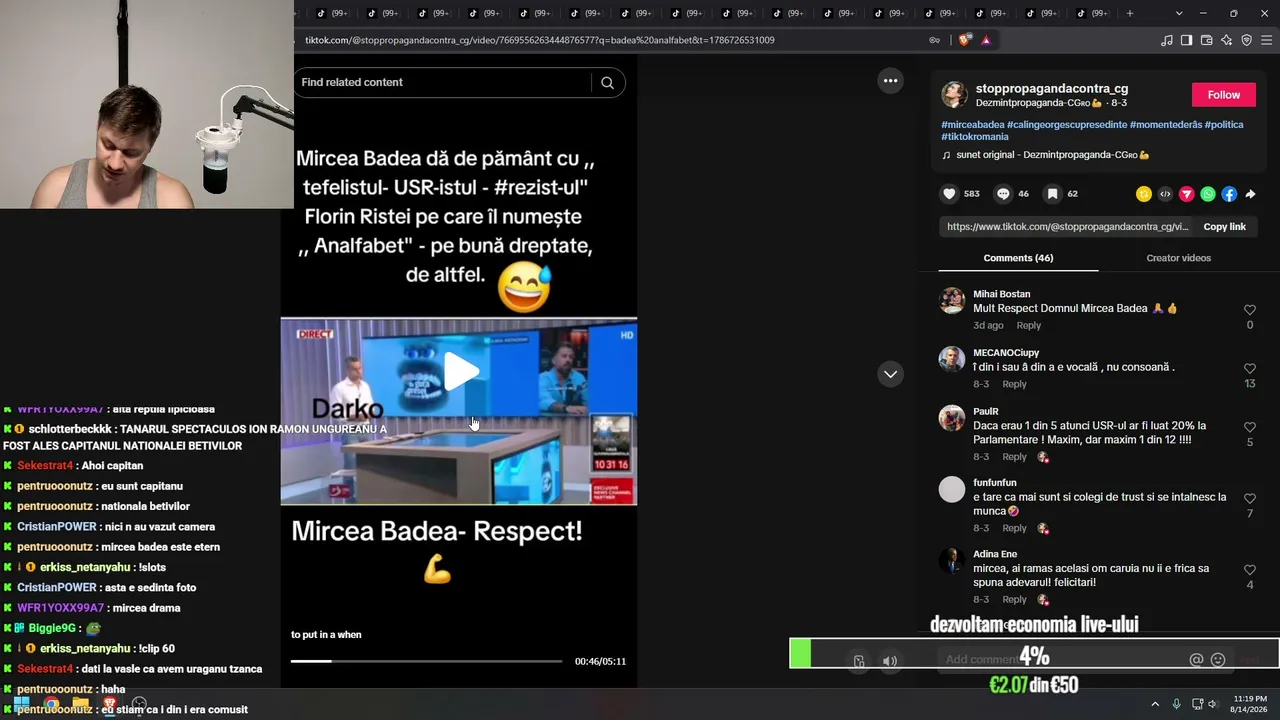The image size is (1280, 720).
Task: Like PaulR's comment
Action: click(1249, 428)
